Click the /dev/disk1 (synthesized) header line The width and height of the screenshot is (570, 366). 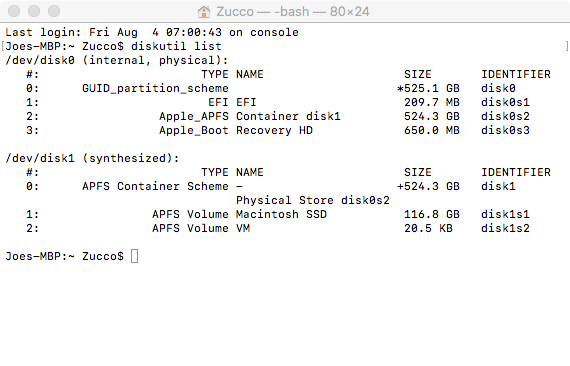[92, 158]
